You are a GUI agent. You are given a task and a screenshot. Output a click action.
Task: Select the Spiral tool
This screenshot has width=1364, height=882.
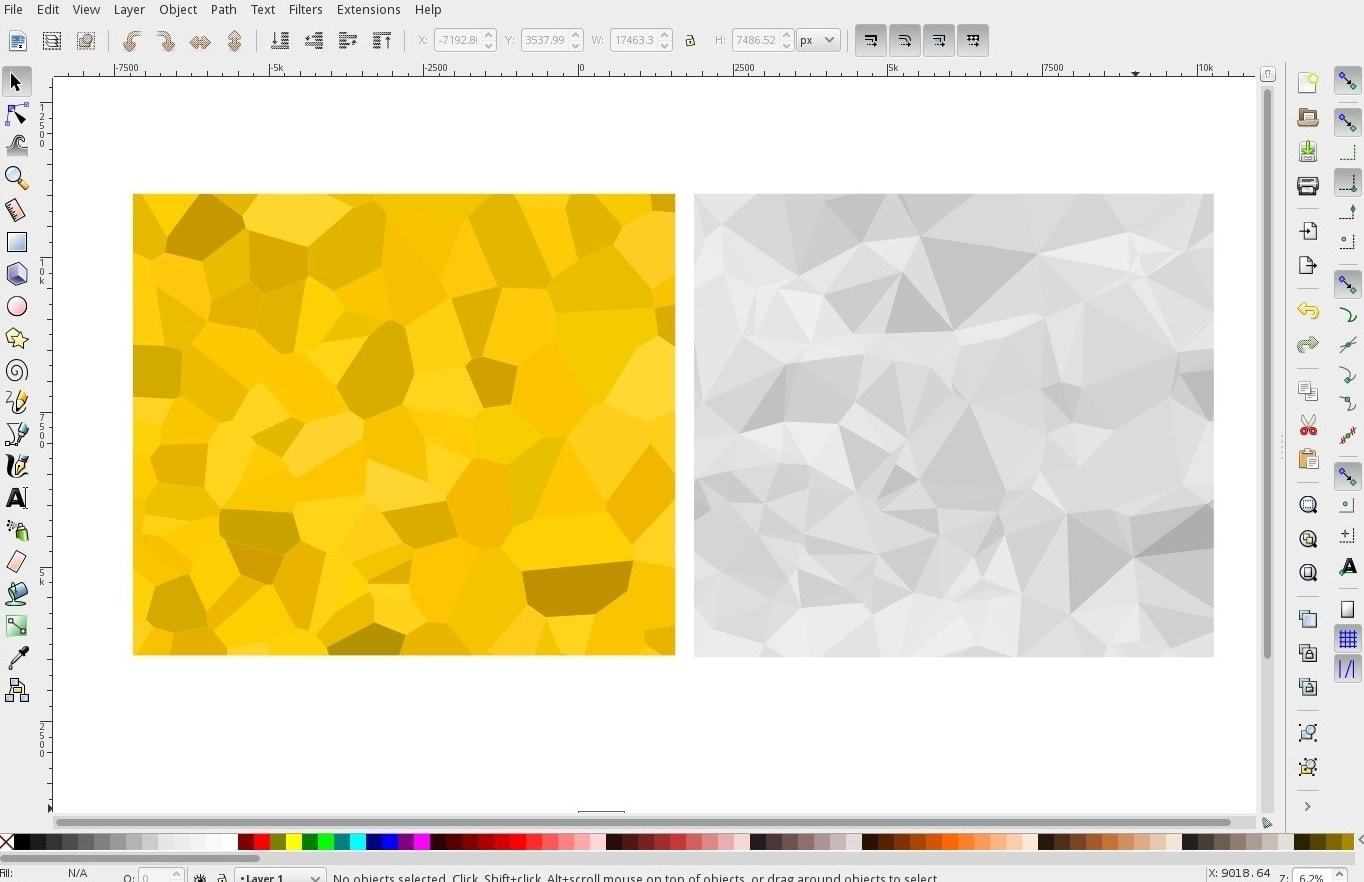pos(16,370)
